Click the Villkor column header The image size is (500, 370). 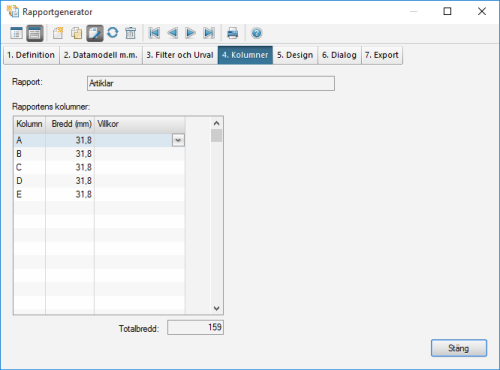point(140,124)
